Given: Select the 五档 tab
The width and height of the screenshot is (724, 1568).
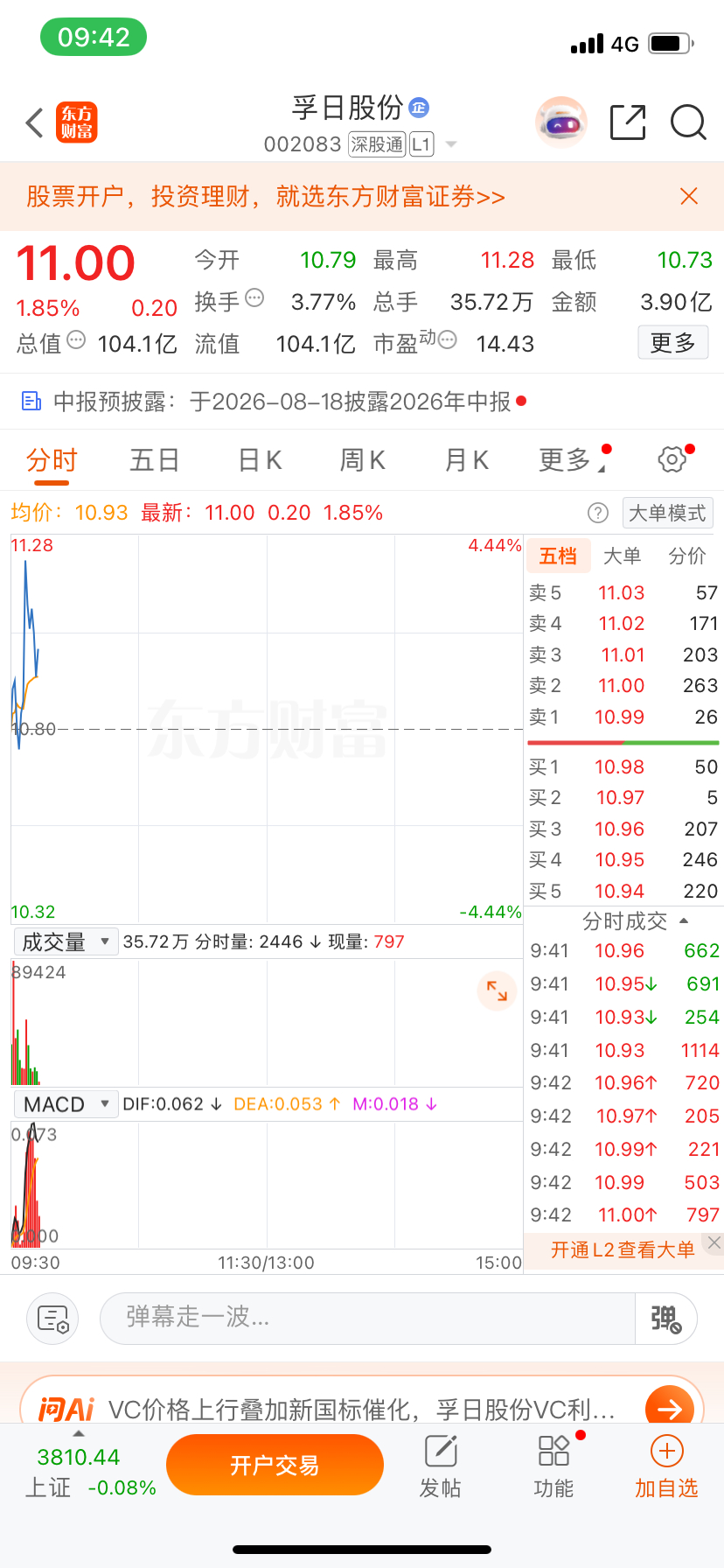Looking at the screenshot, I should tap(558, 556).
